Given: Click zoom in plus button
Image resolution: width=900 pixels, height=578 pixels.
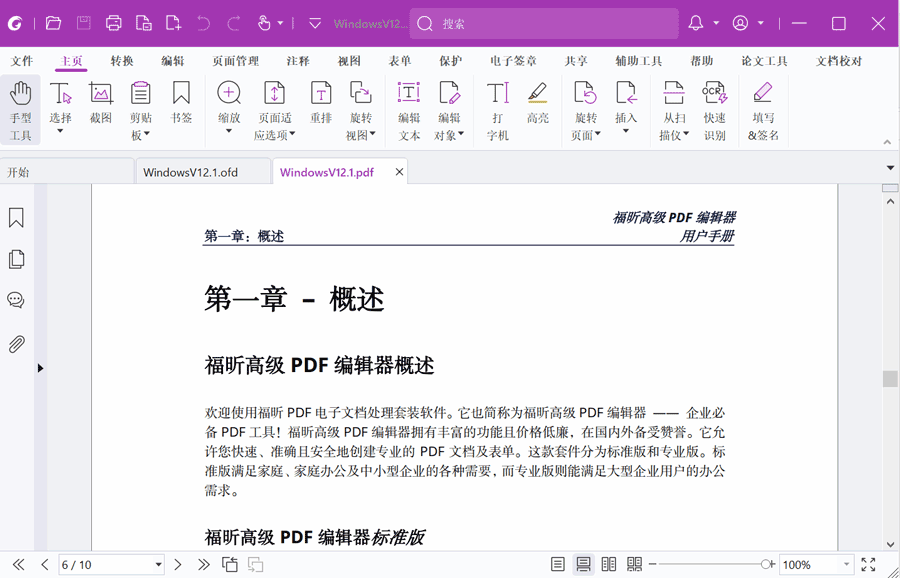Looking at the screenshot, I should (773, 565).
